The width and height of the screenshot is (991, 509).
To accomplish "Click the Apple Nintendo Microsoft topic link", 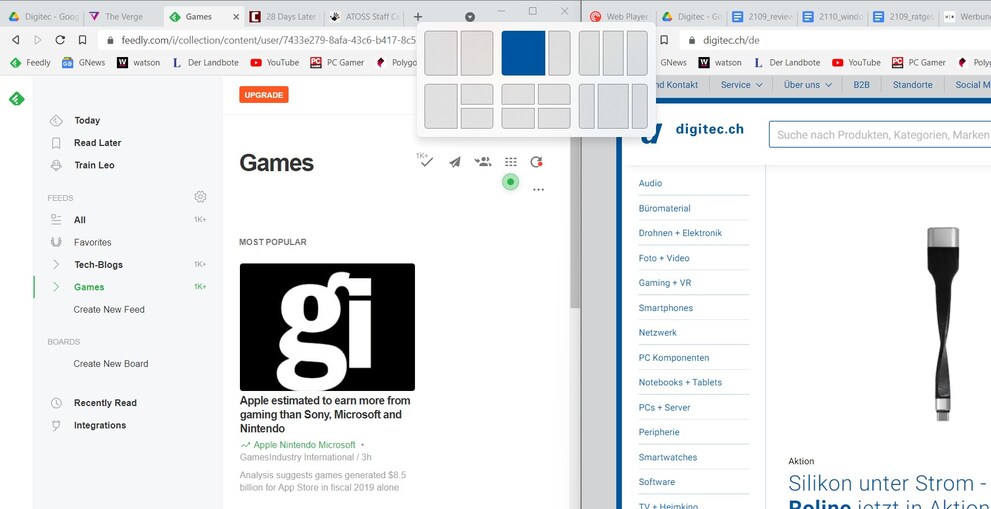I will point(304,445).
